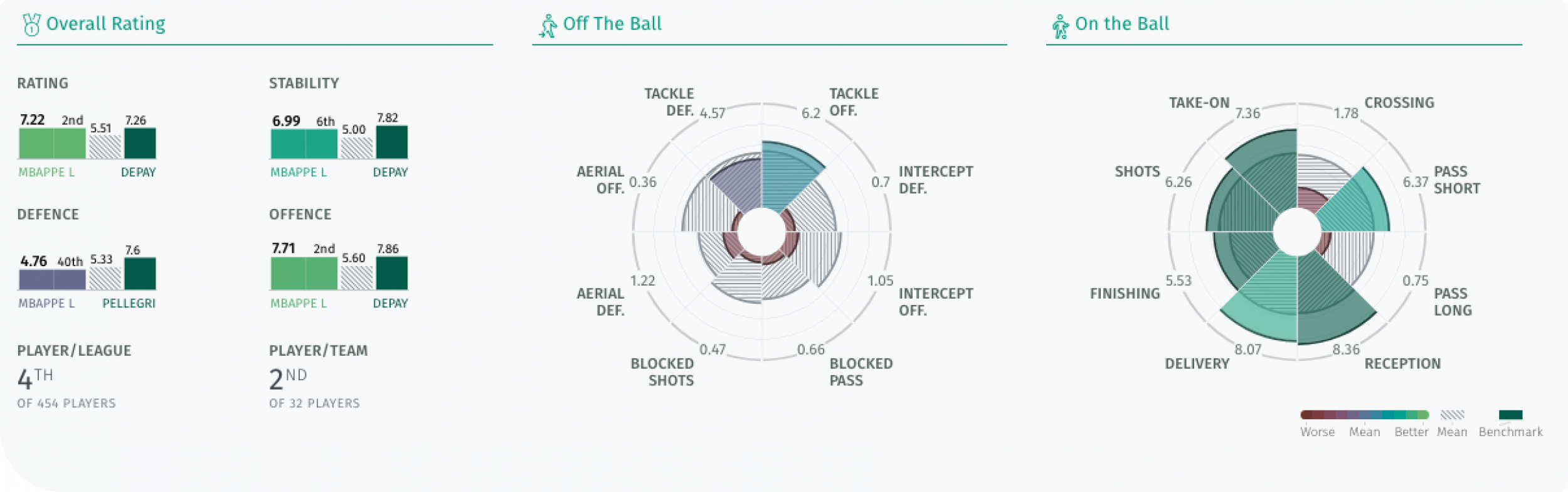Open the On the Ball section heading

(1122, 24)
